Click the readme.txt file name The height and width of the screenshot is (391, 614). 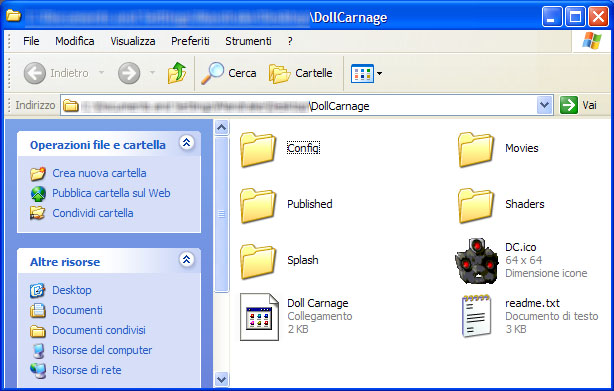(533, 303)
